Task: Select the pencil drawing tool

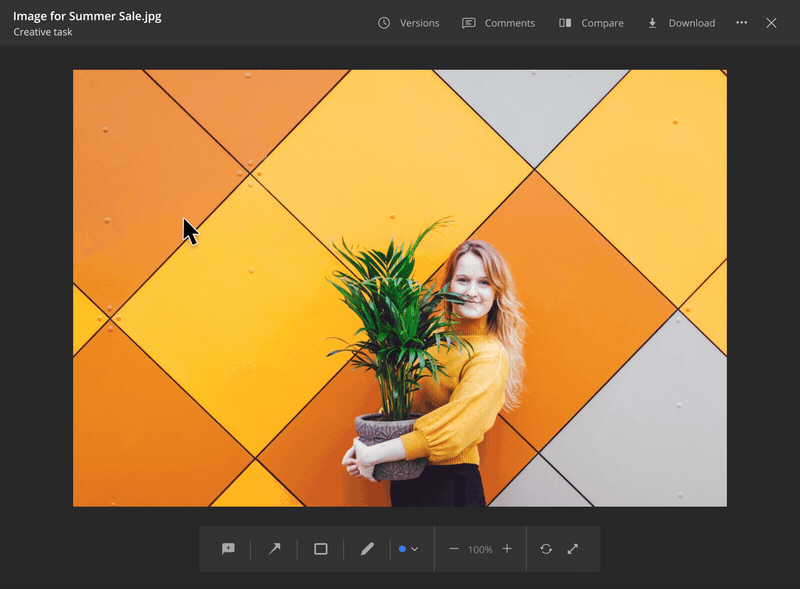Action: pyautogui.click(x=367, y=549)
